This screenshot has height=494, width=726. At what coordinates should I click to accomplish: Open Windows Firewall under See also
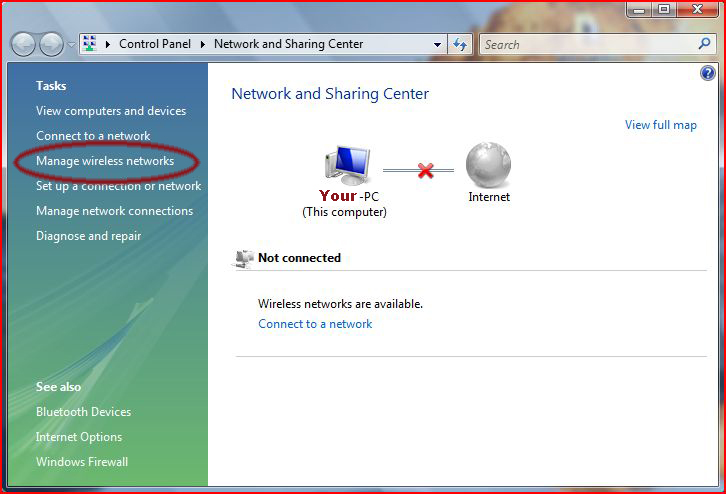point(82,462)
